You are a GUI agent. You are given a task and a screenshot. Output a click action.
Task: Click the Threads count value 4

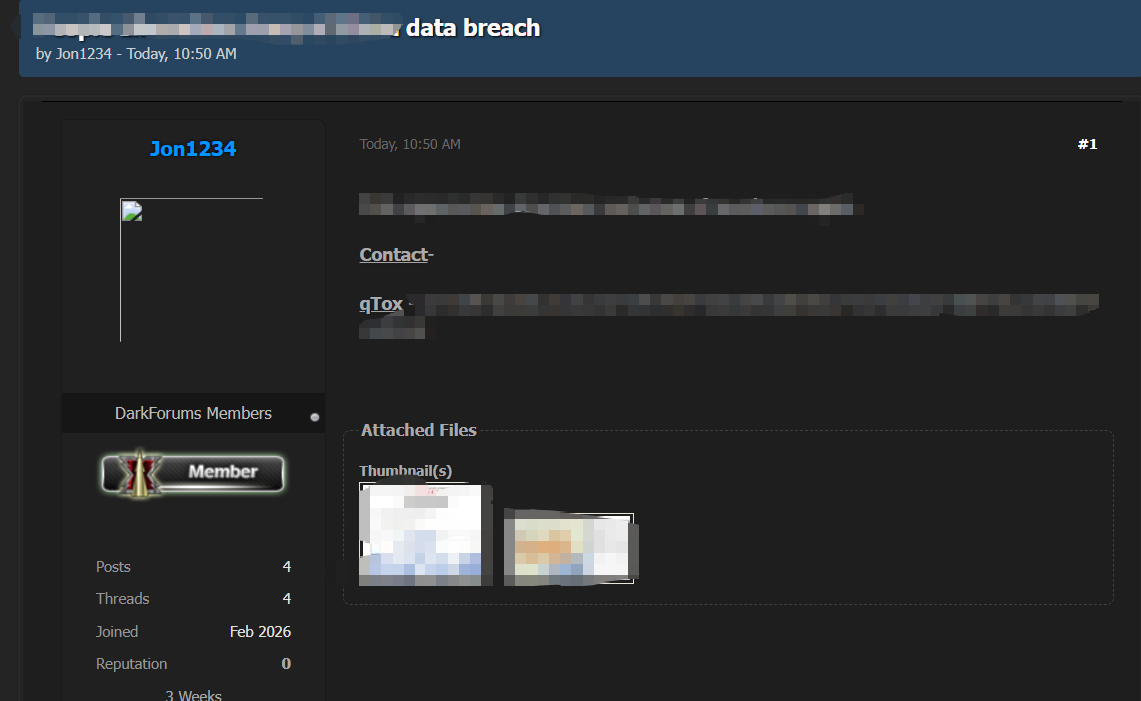[x=286, y=599]
